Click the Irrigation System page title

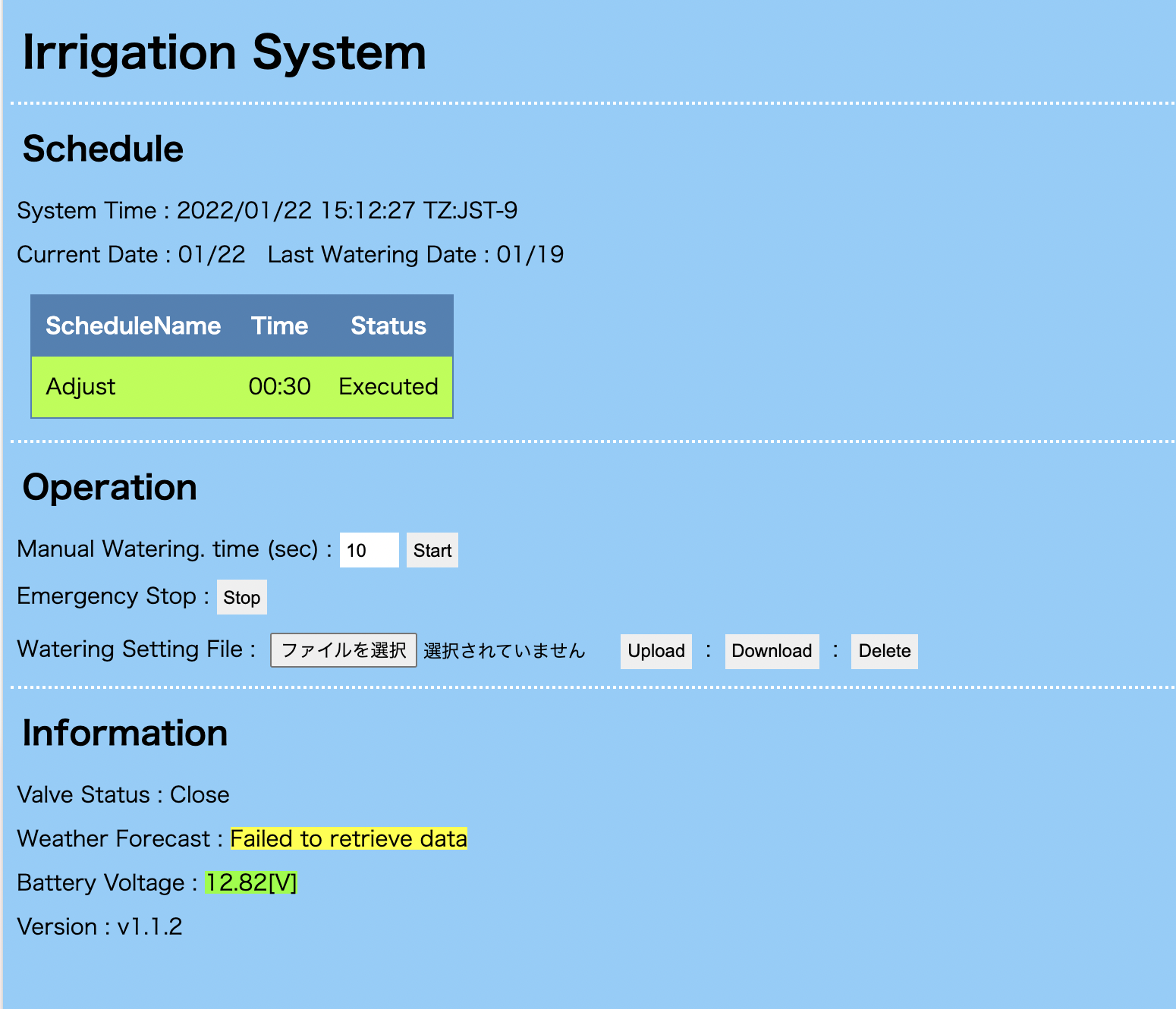tap(225, 53)
